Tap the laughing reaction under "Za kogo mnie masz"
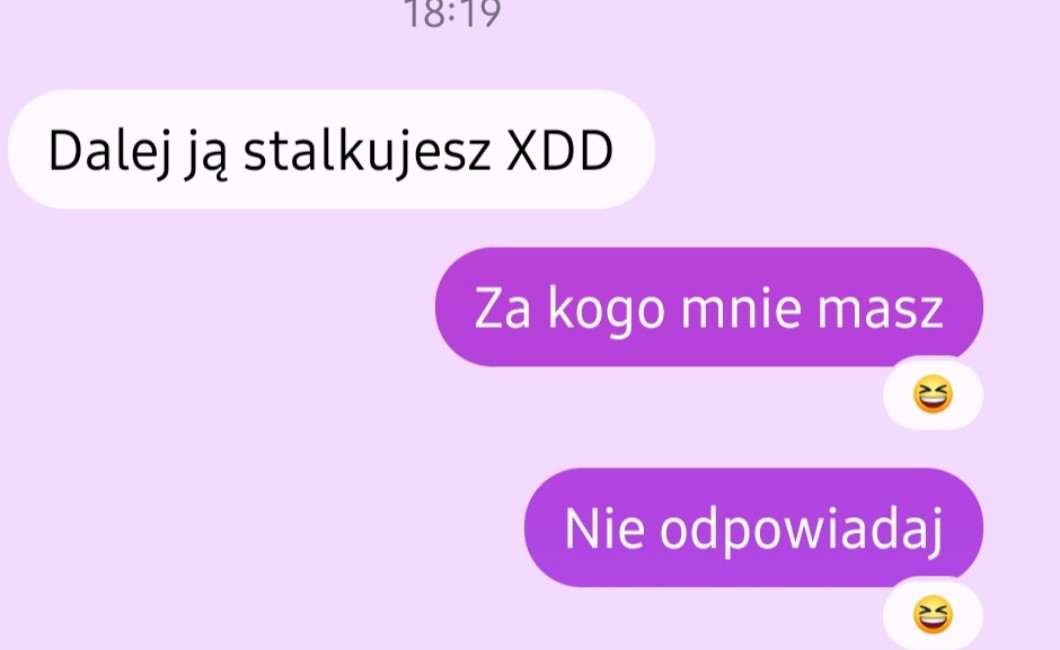Image resolution: width=1060 pixels, height=650 pixels. 933,395
